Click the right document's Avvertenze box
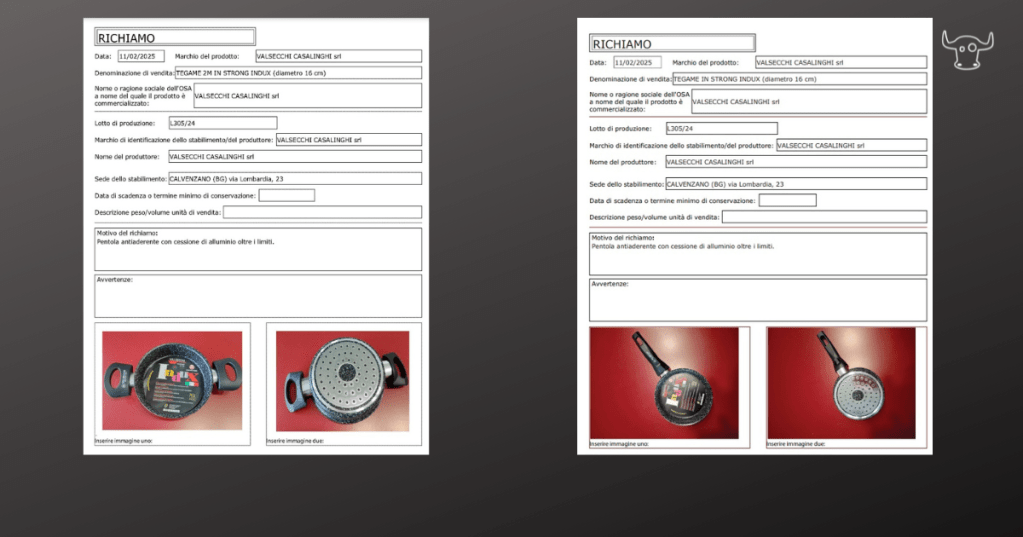 pyautogui.click(x=757, y=300)
